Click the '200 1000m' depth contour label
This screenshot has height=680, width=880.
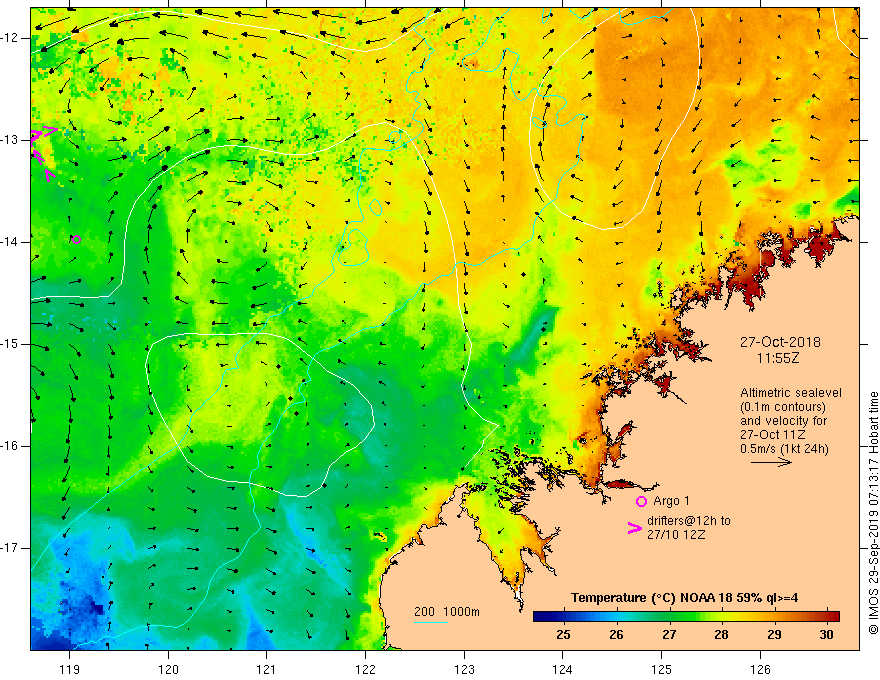tap(447, 612)
